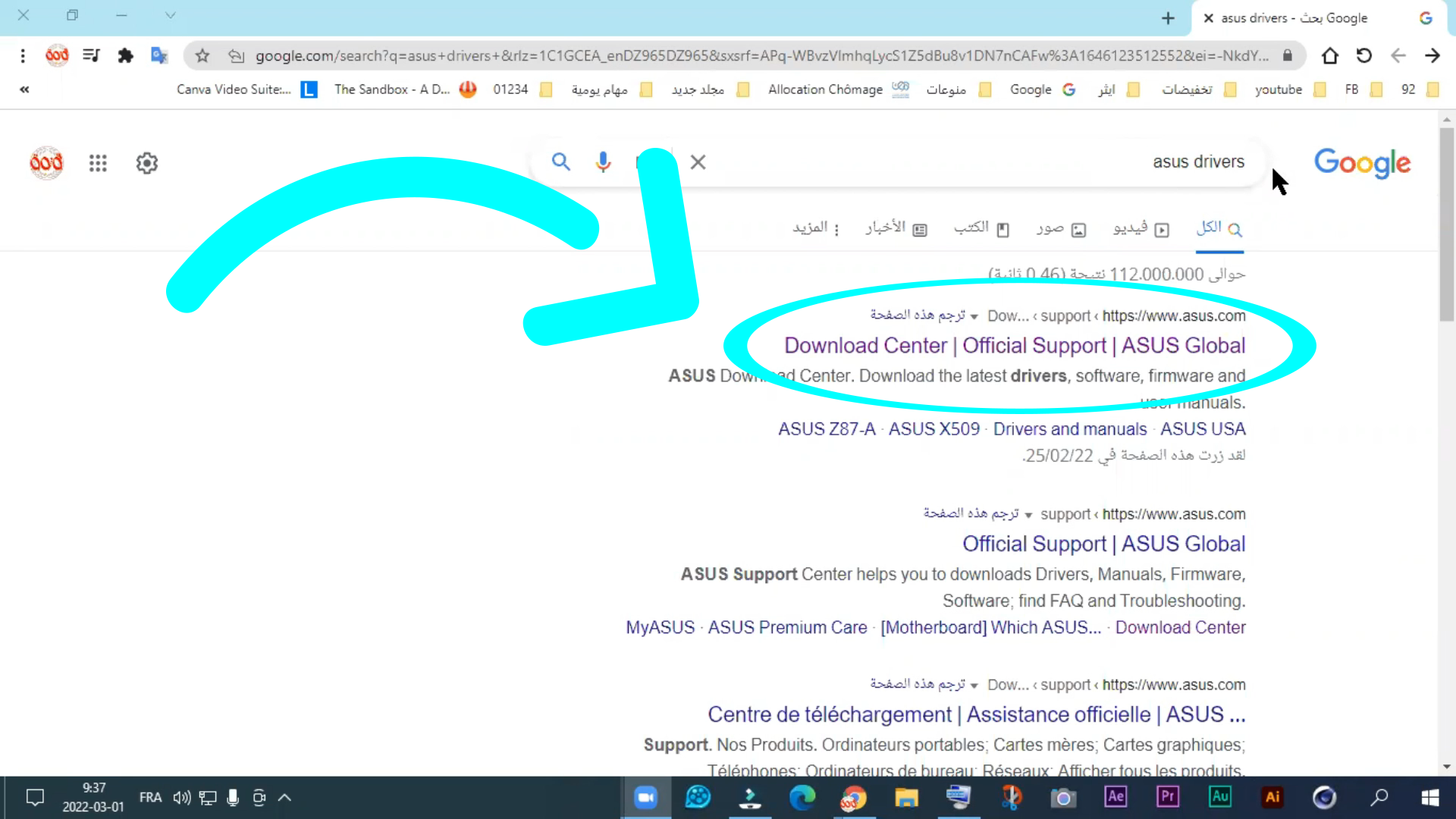Open the Google apps grid
The height and width of the screenshot is (819, 1456).
(x=98, y=163)
